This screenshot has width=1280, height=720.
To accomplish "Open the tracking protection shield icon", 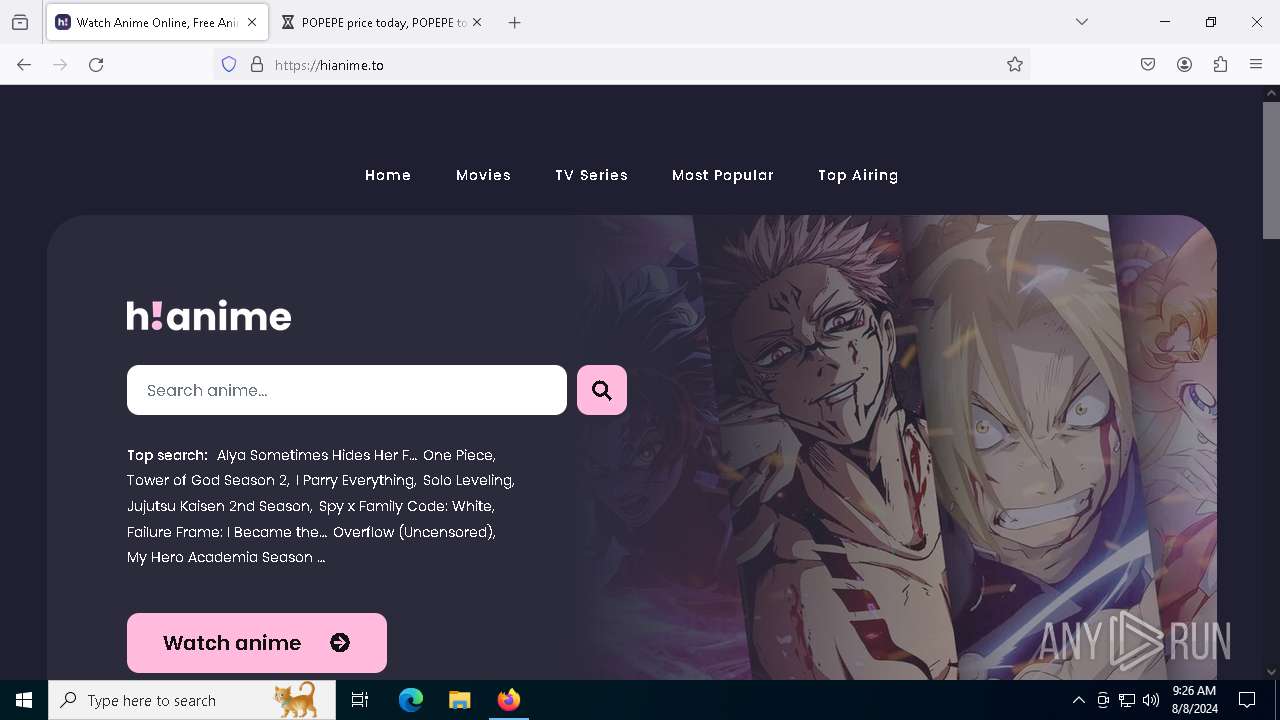I will (x=229, y=65).
